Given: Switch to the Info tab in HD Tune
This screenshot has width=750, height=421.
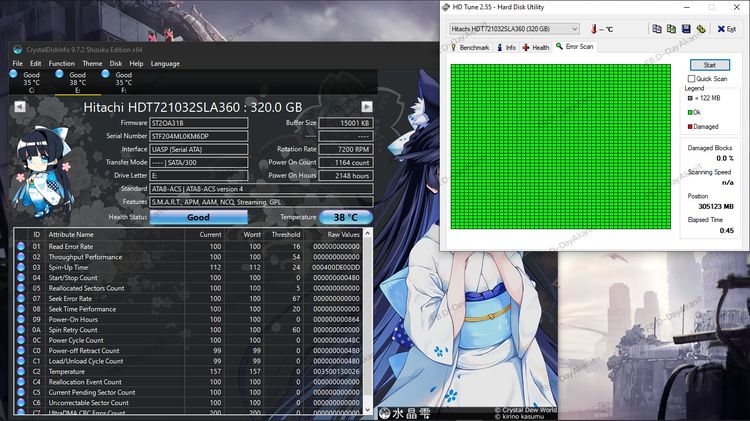Looking at the screenshot, I should [506, 47].
